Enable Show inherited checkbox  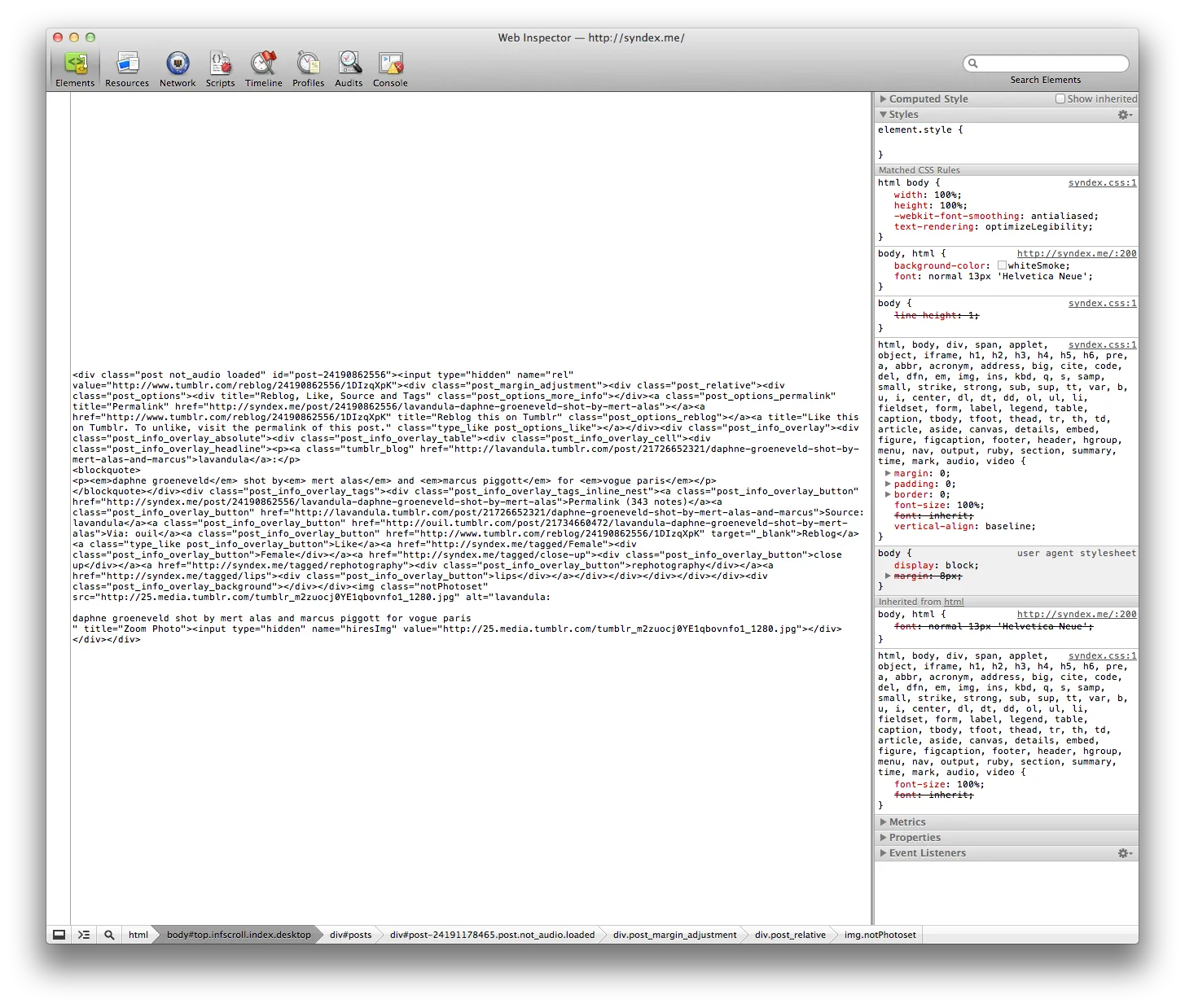pyautogui.click(x=1060, y=99)
